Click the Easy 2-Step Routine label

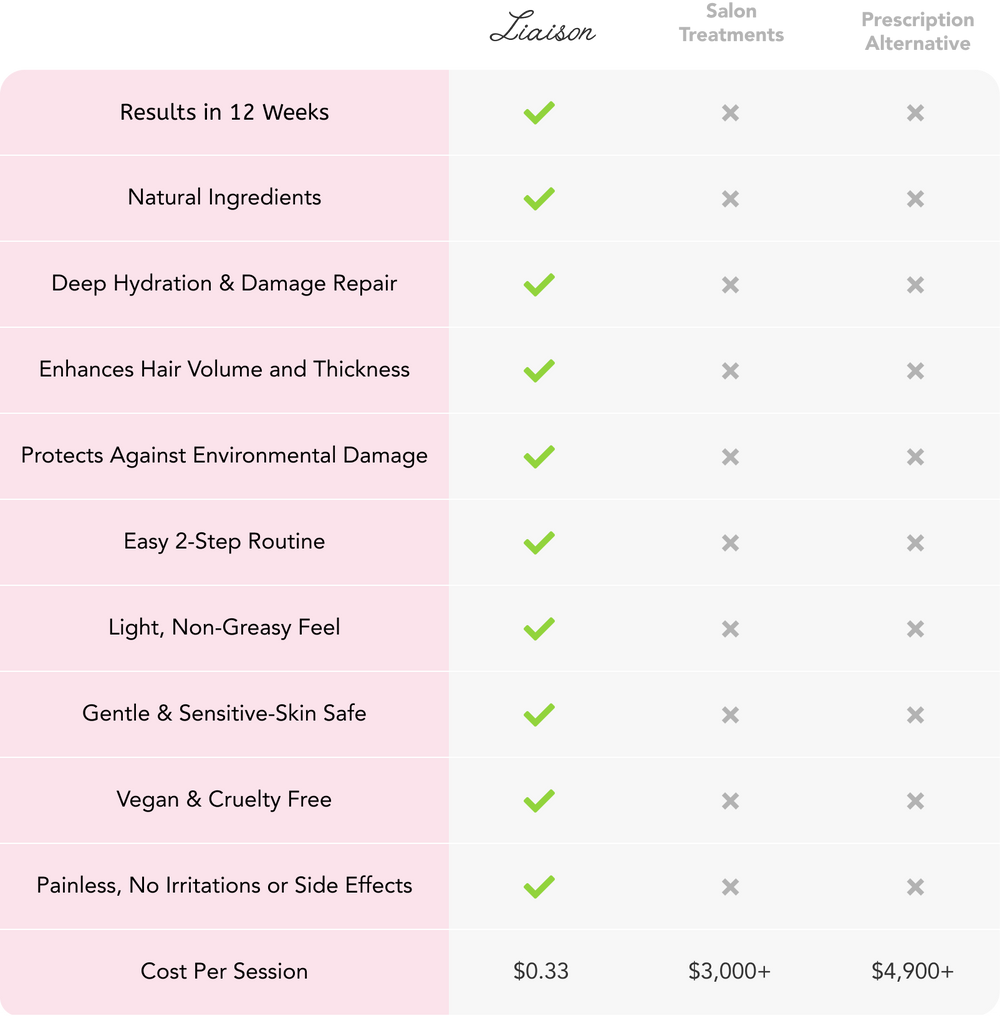pos(224,542)
